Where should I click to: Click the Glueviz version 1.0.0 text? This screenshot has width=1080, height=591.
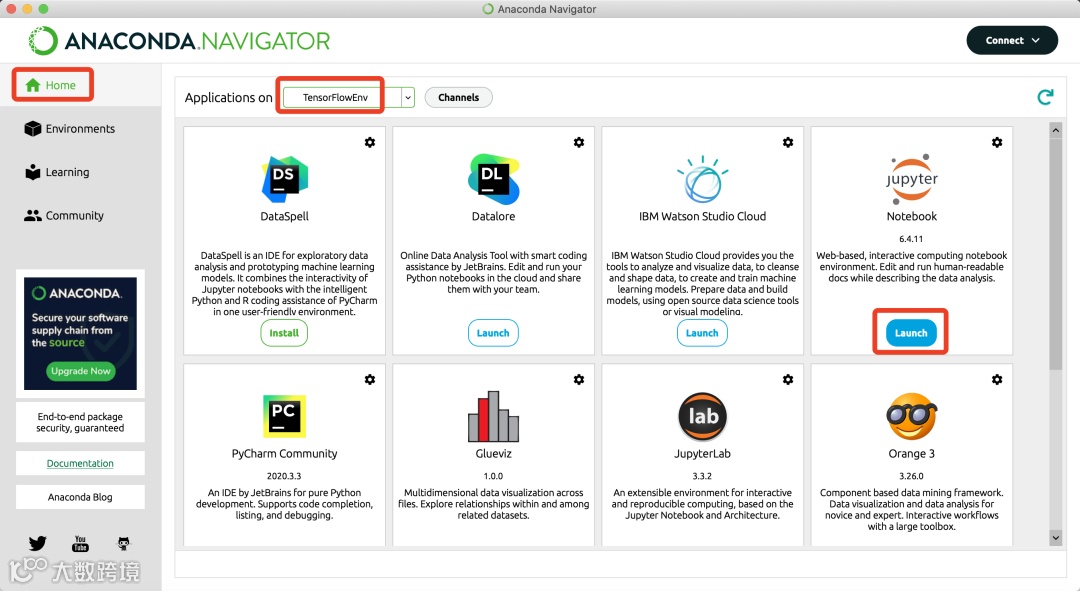pyautogui.click(x=493, y=476)
